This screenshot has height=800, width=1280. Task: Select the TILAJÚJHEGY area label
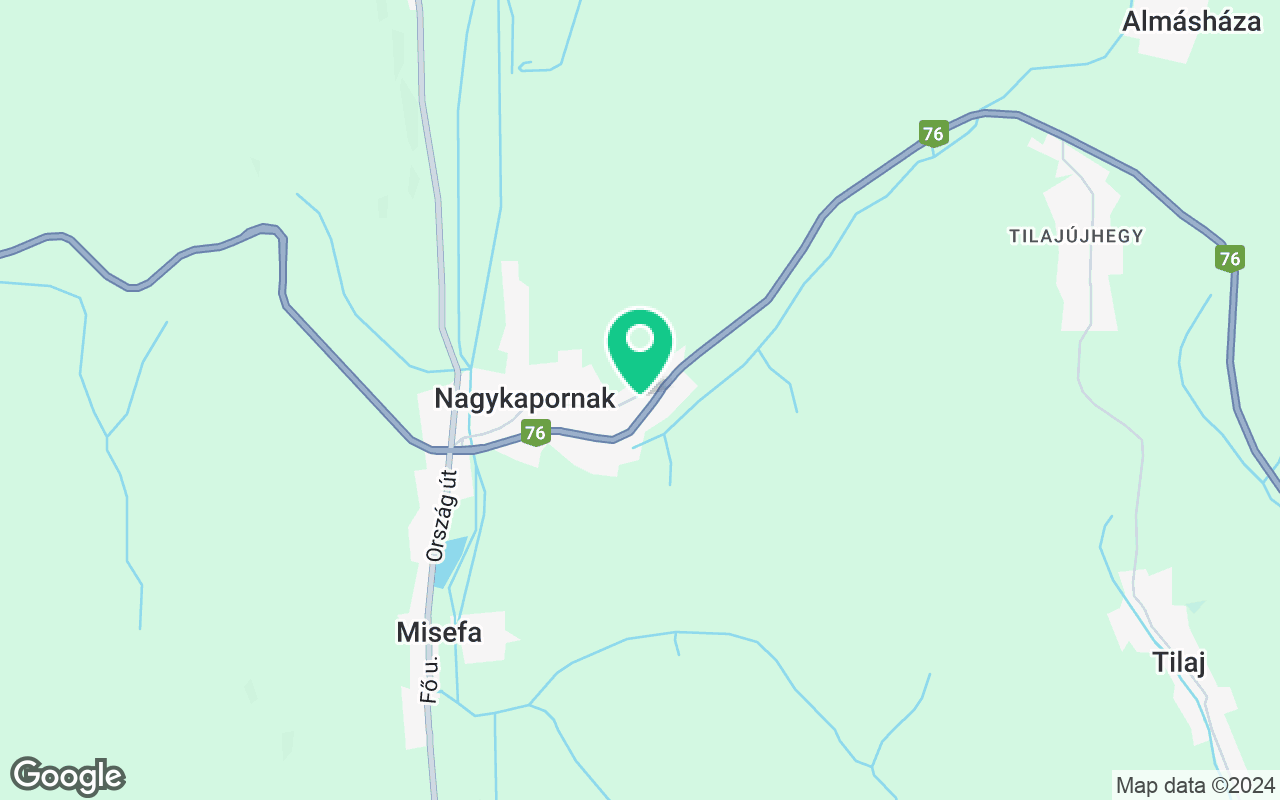(1076, 236)
